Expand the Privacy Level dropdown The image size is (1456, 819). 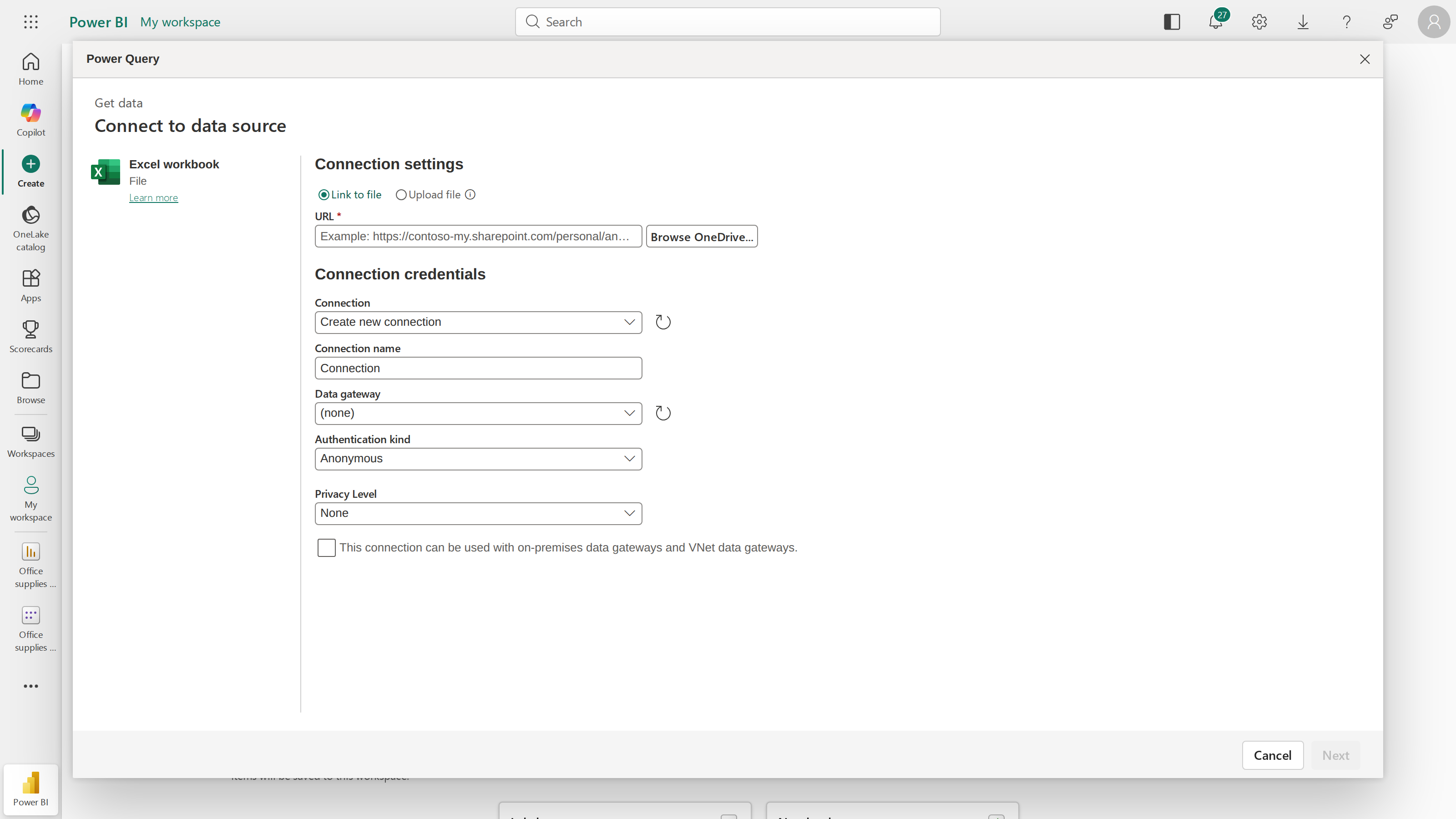pos(478,513)
